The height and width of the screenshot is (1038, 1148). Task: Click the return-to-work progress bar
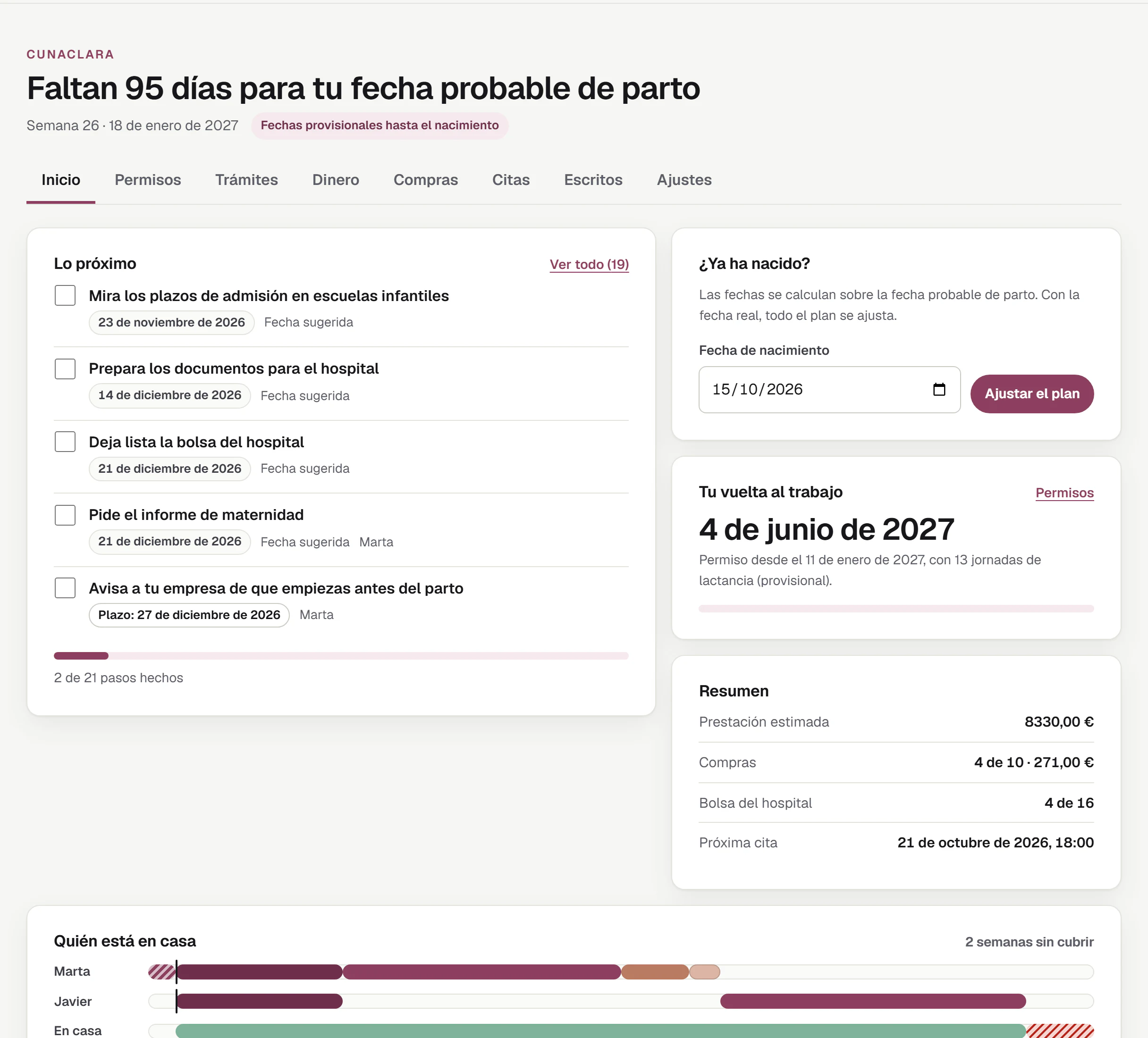(x=896, y=608)
